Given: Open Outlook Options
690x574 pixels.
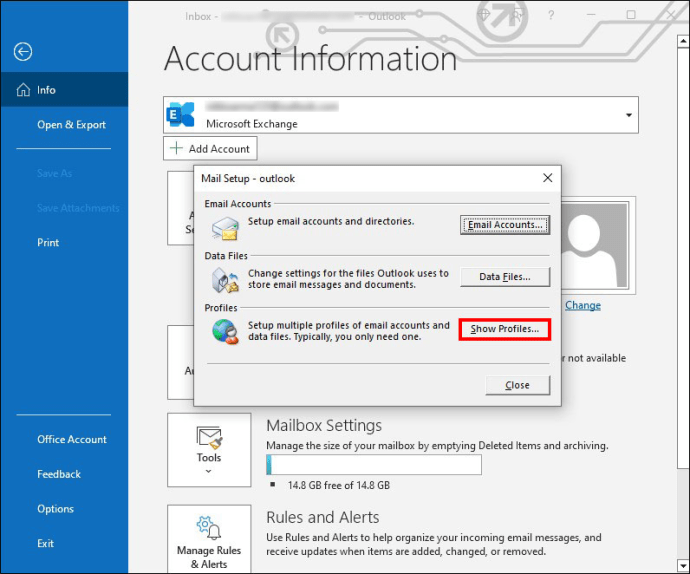Looking at the screenshot, I should (x=55, y=509).
